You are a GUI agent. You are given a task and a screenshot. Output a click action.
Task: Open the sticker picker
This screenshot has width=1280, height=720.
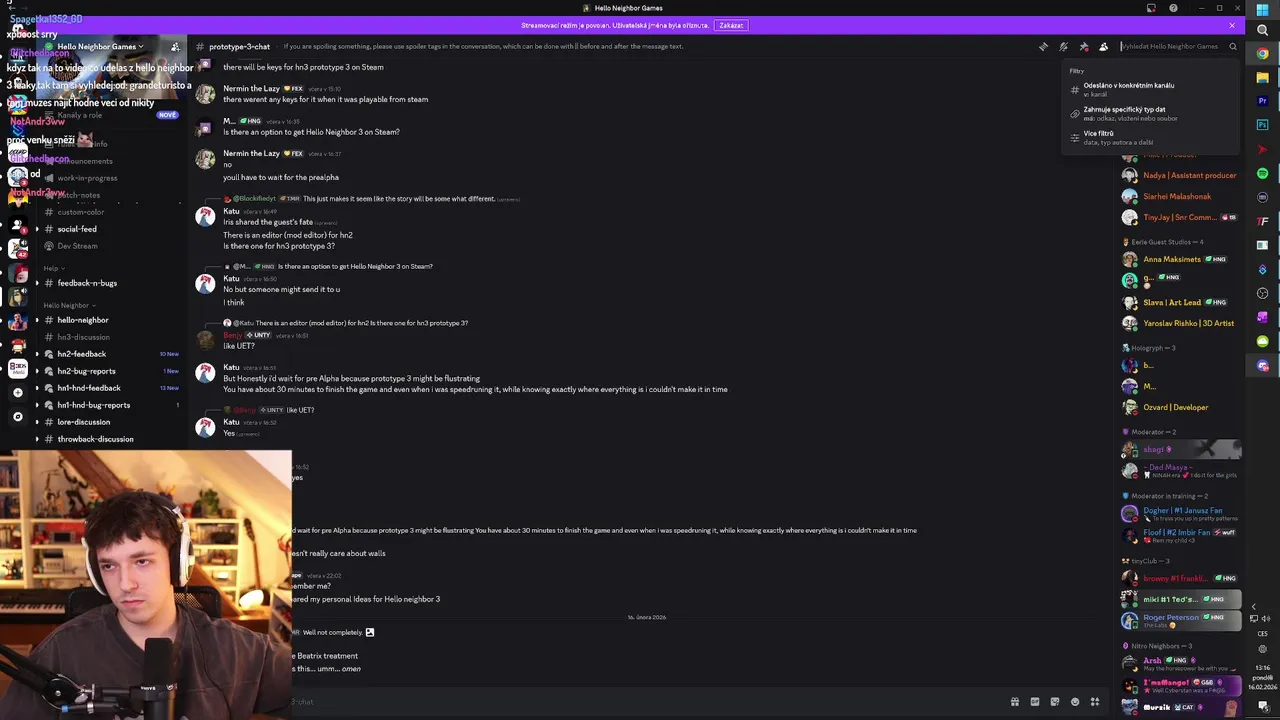(1055, 702)
